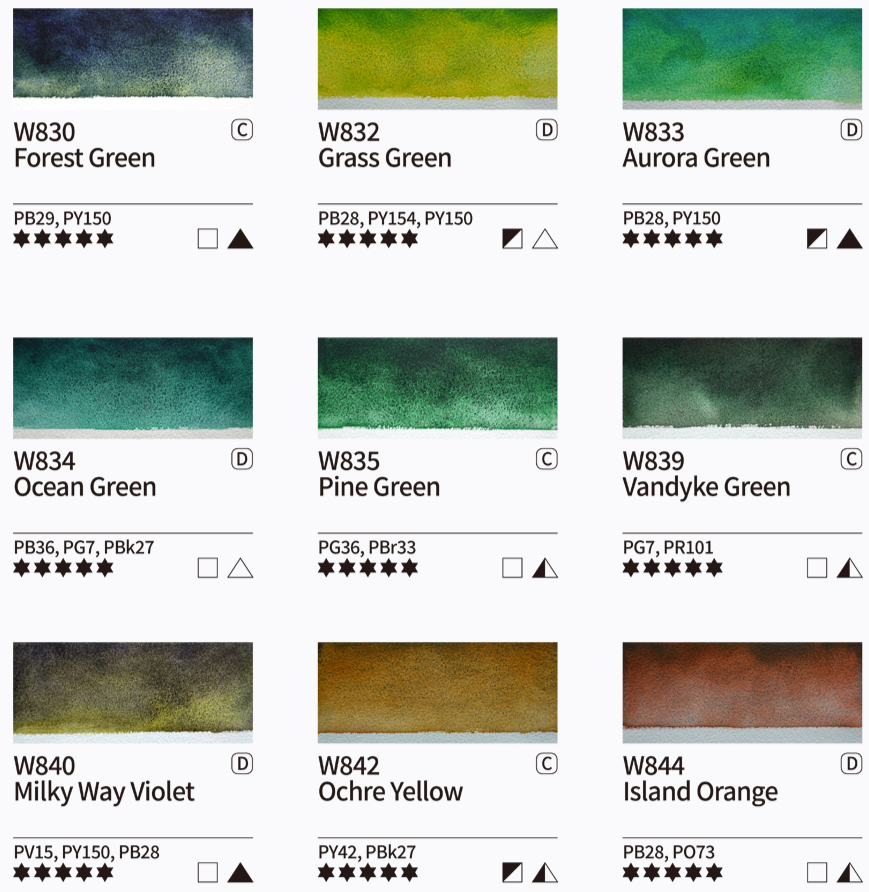
Task: Select the Island Orange paint swatch
Action: pyautogui.click(x=742, y=692)
